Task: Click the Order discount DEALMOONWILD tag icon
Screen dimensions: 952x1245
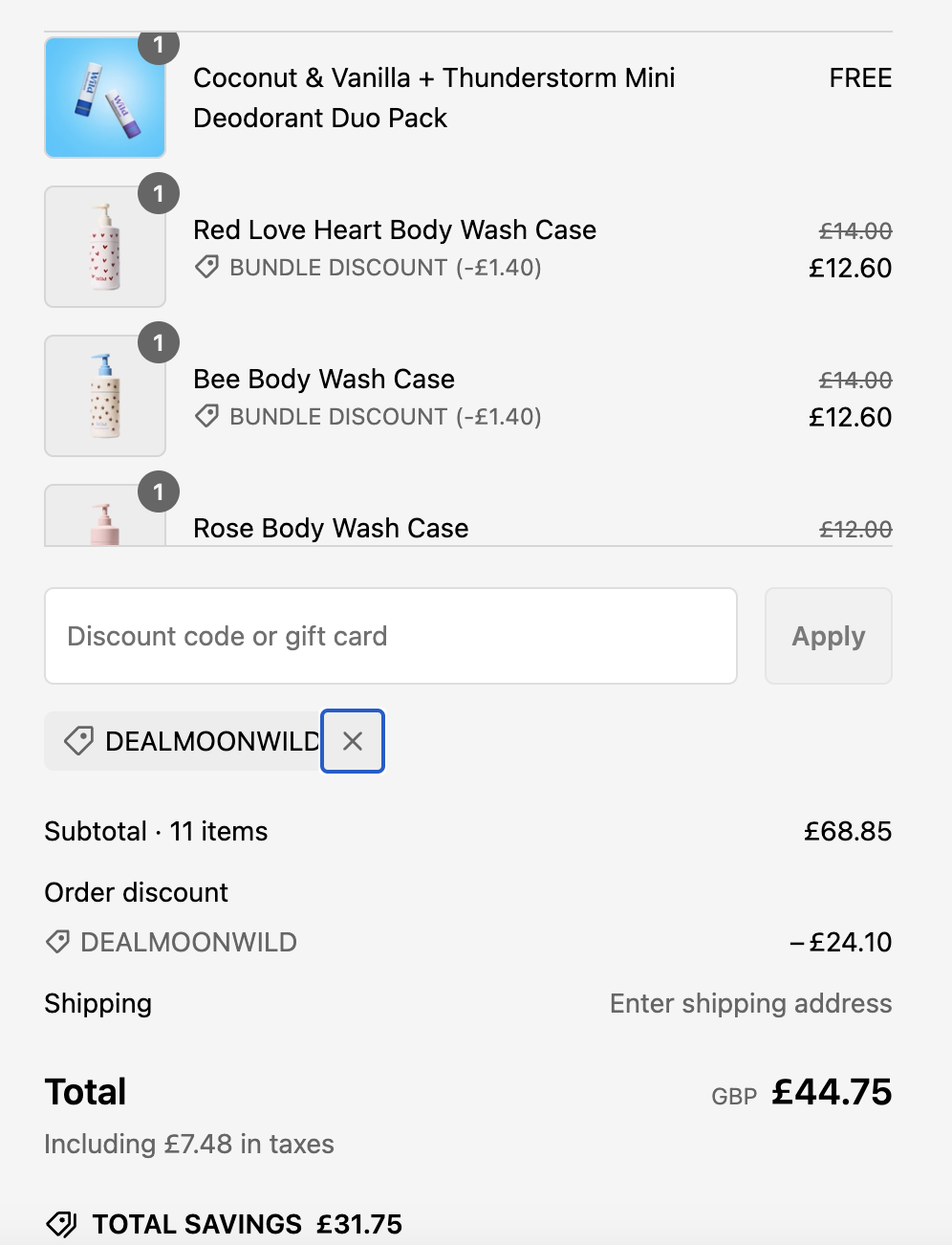Action: [x=57, y=942]
